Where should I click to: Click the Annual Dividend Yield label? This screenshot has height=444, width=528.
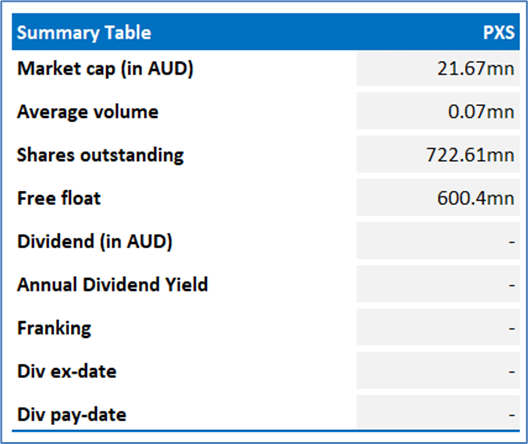[x=112, y=285]
